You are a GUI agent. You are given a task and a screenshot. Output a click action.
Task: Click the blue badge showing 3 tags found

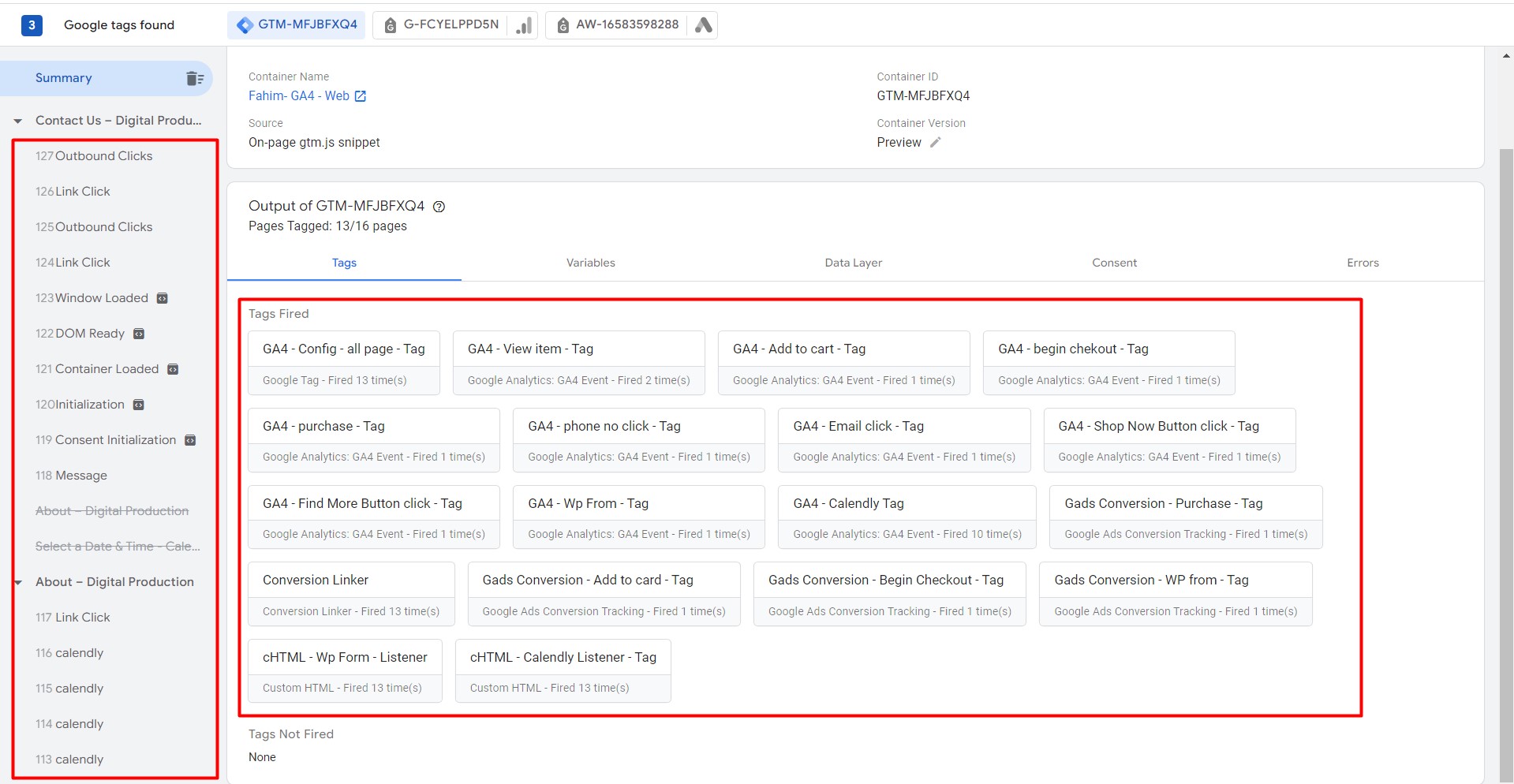(32, 25)
